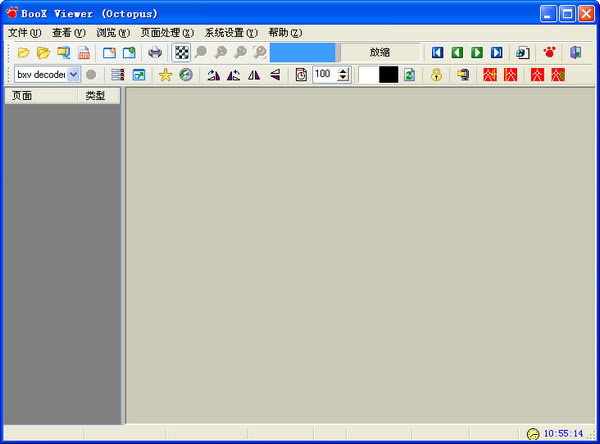Click rotate icon with purple left triangle
Screen dimensions: 600x444
(x=233, y=75)
